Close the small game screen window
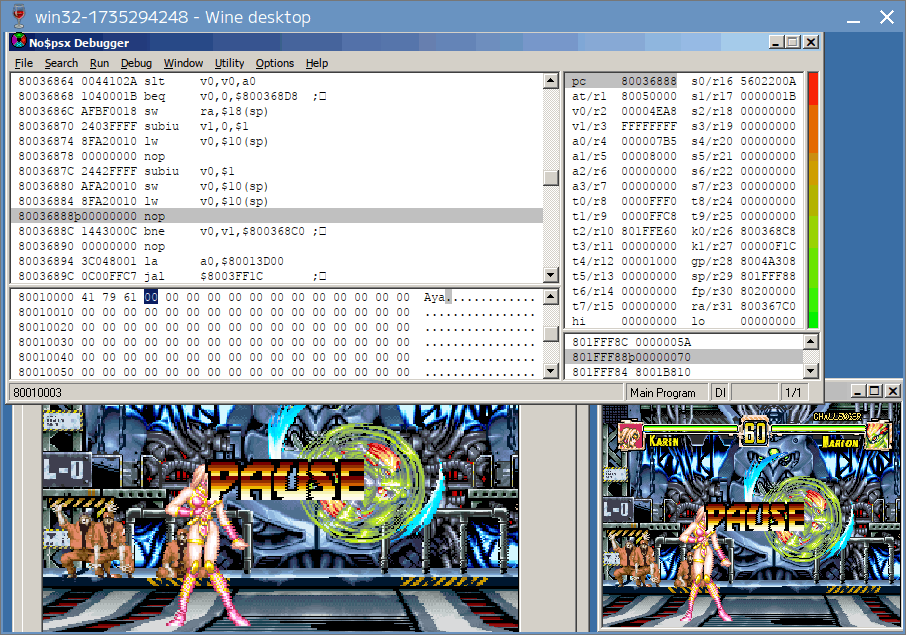 (893, 391)
